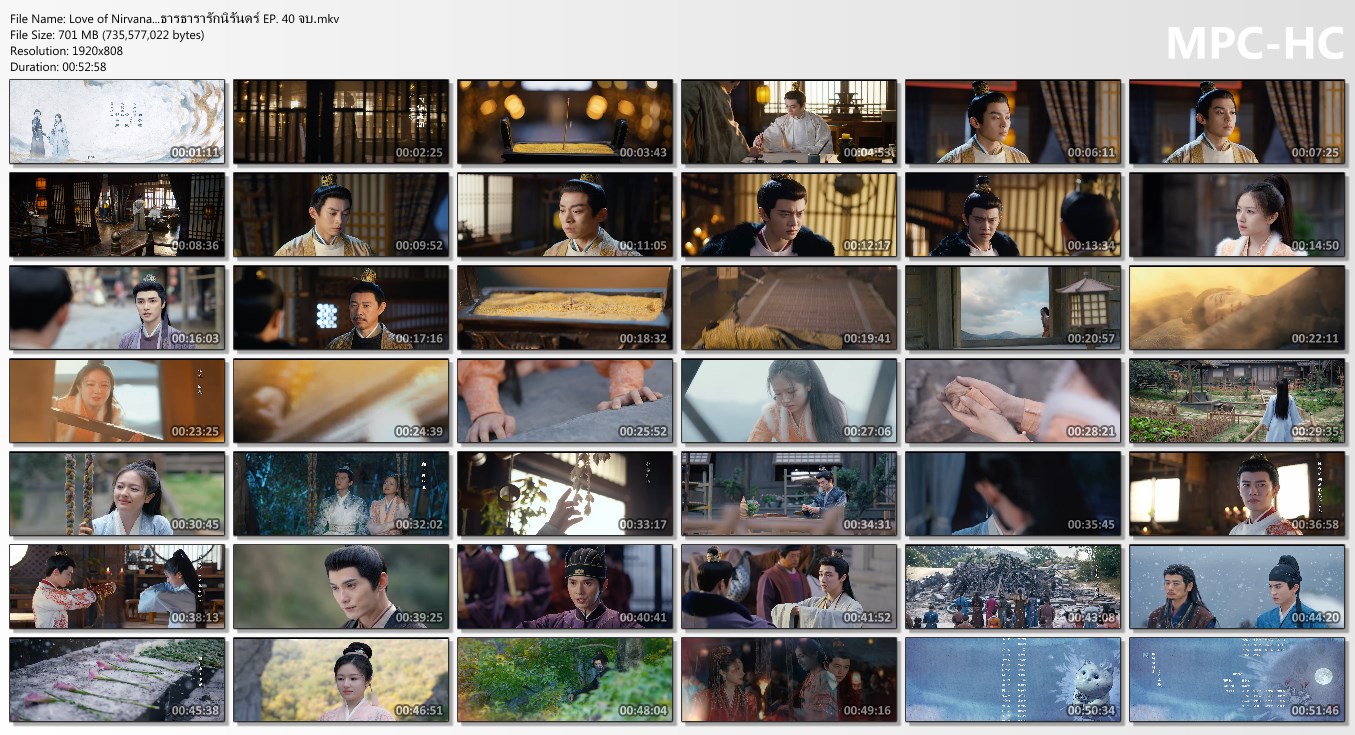Click the final thumbnail at 00:51:46
Viewport: 1355px width, 735px height.
(x=1237, y=679)
